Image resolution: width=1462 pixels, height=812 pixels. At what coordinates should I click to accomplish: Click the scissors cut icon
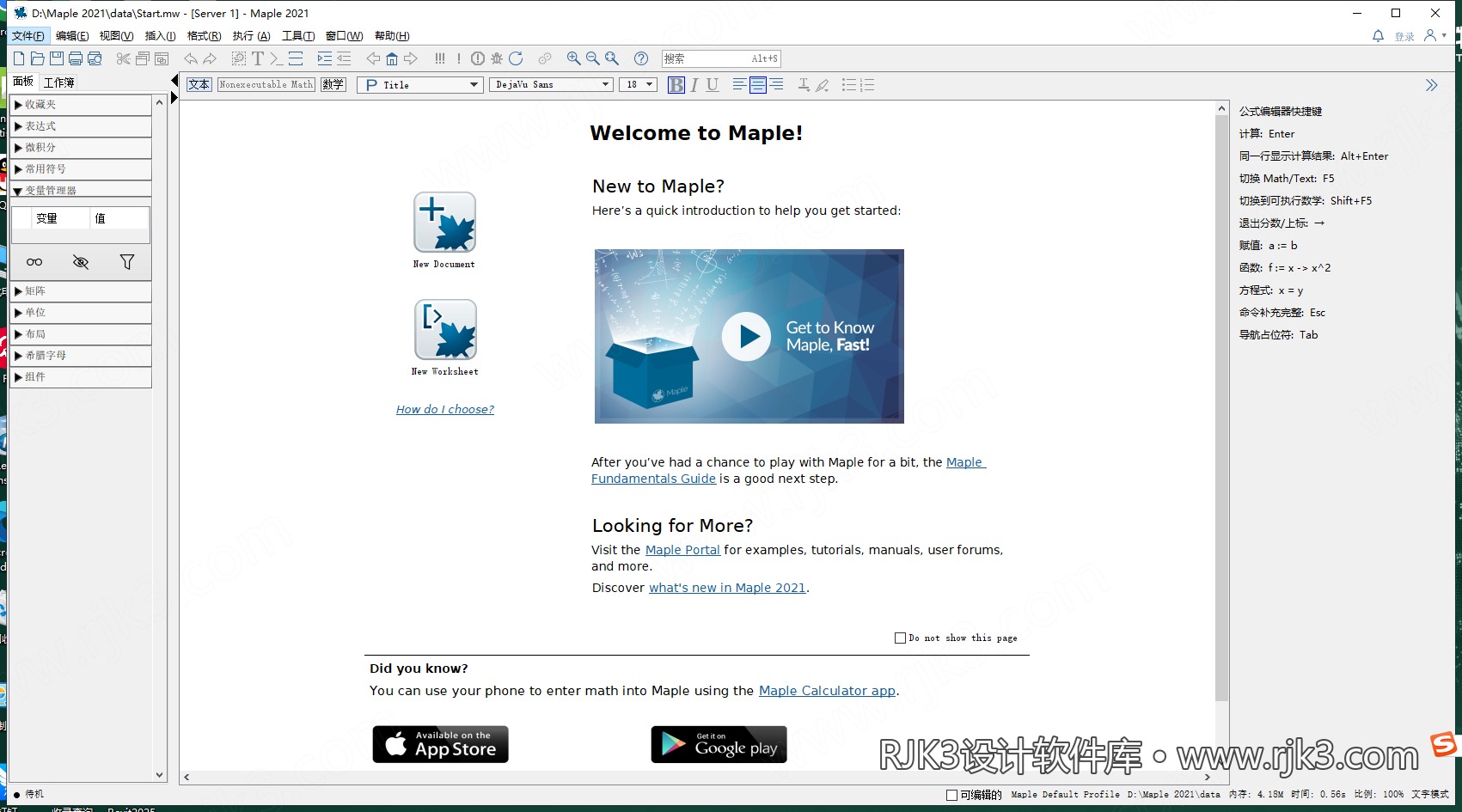pyautogui.click(x=124, y=58)
